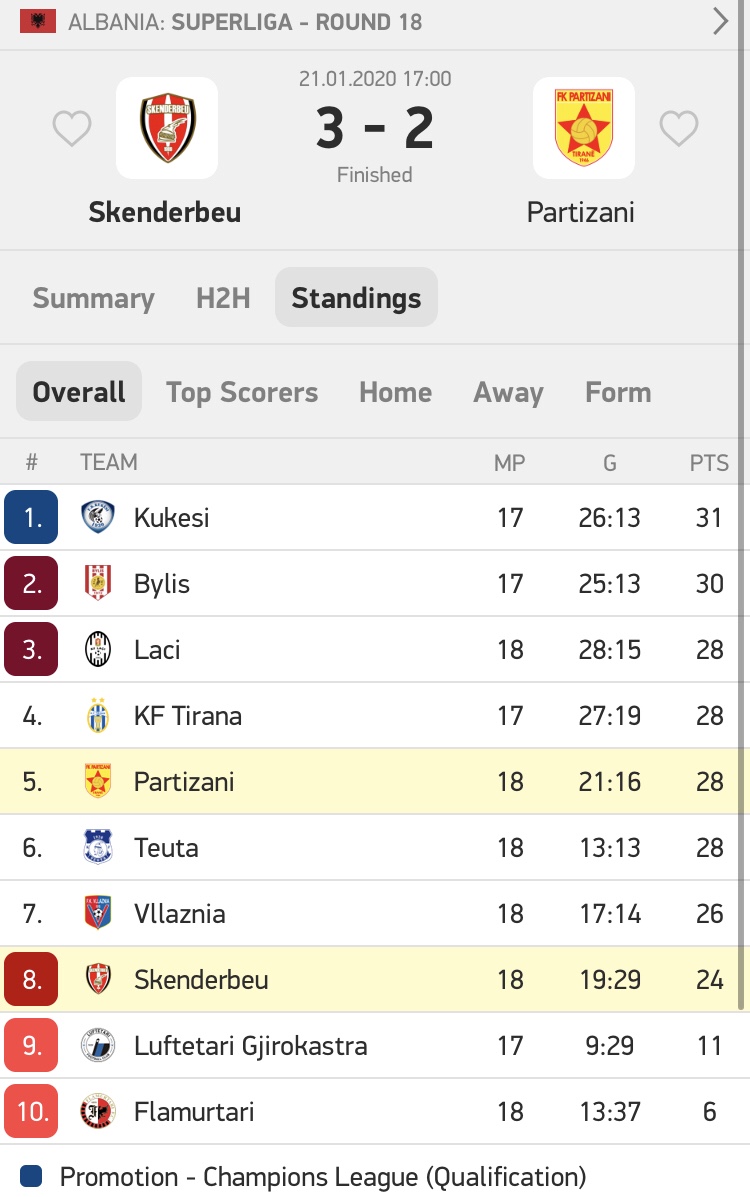Open the Albania Superliga Round 18 header
Viewport: 750px width, 1197px height.
point(245,22)
